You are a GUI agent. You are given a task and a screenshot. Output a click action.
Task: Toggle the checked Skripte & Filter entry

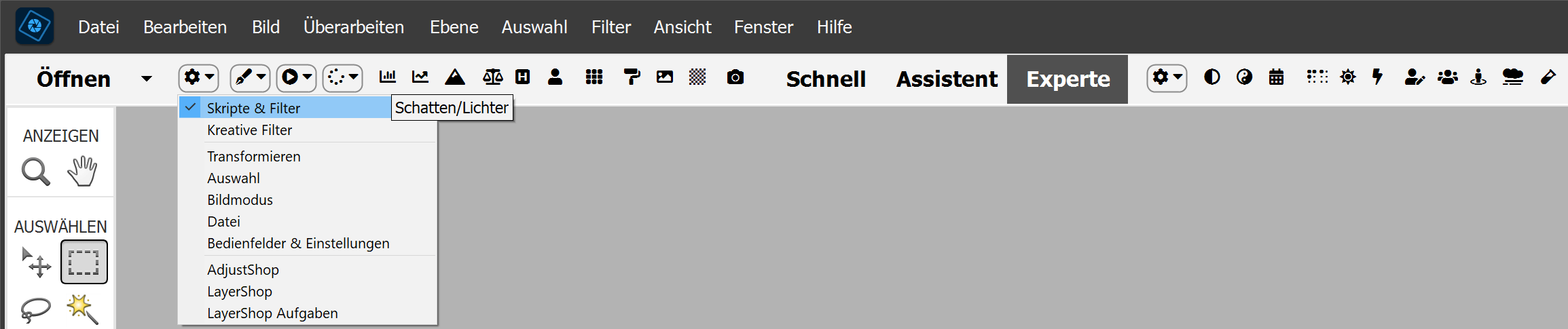click(253, 108)
